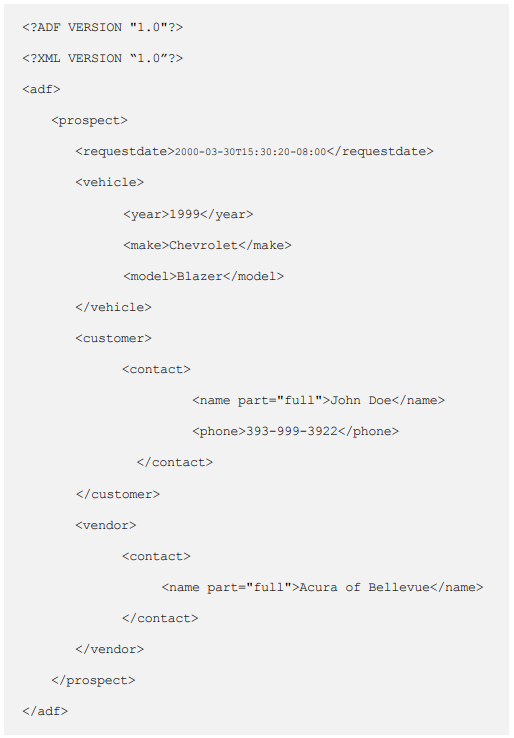Click the closing vendor tag
This screenshot has width=514, height=738.
(x=110, y=650)
